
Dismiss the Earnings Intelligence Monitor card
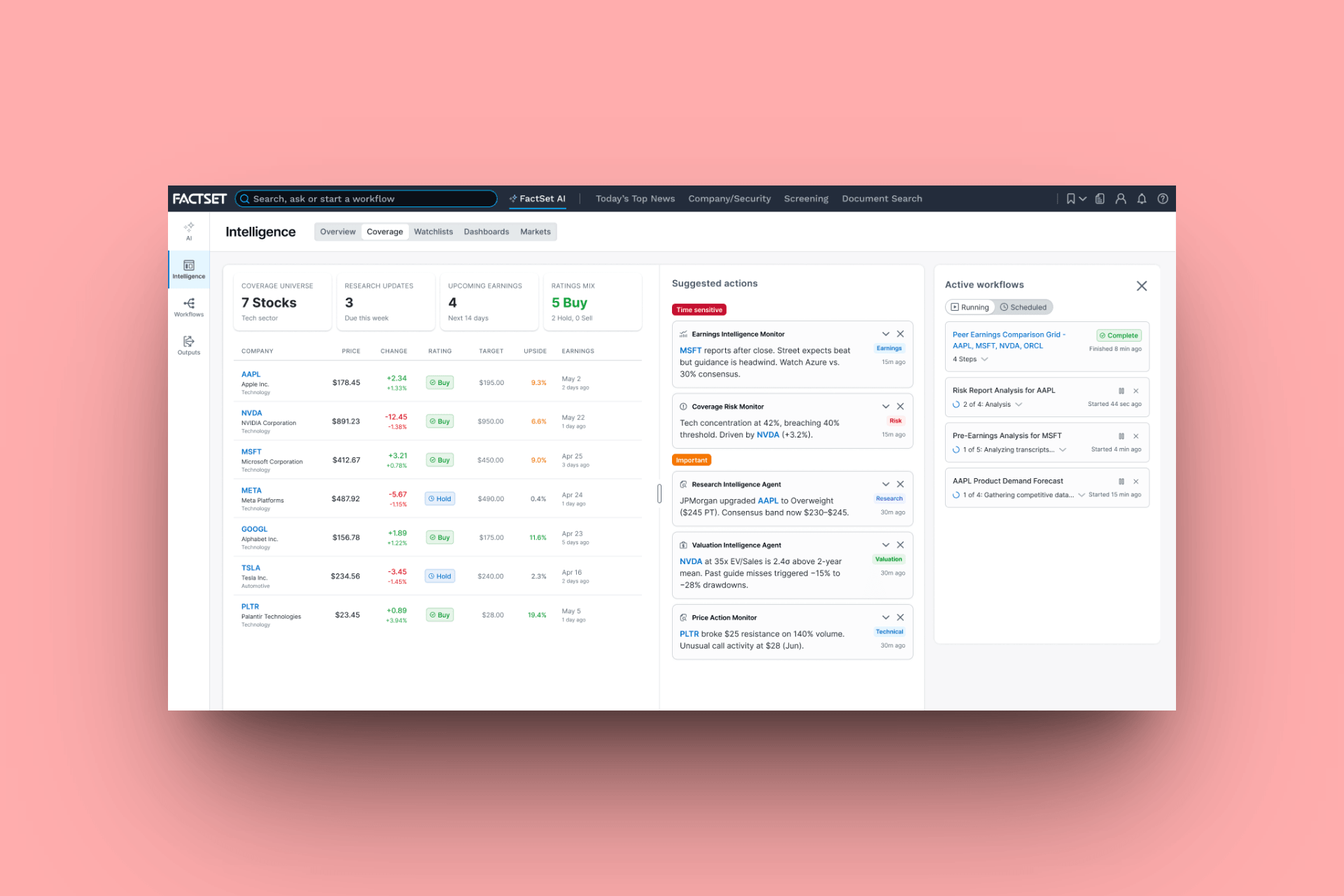[x=900, y=334]
